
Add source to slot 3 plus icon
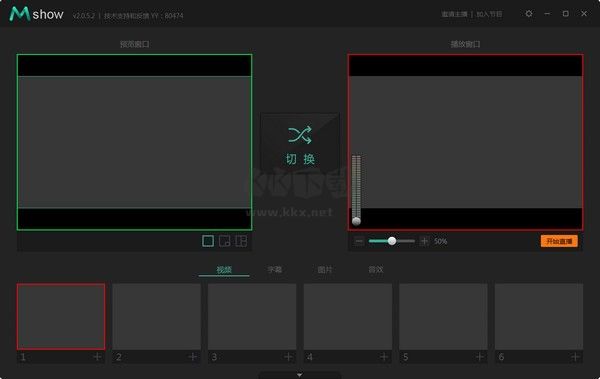coord(289,357)
